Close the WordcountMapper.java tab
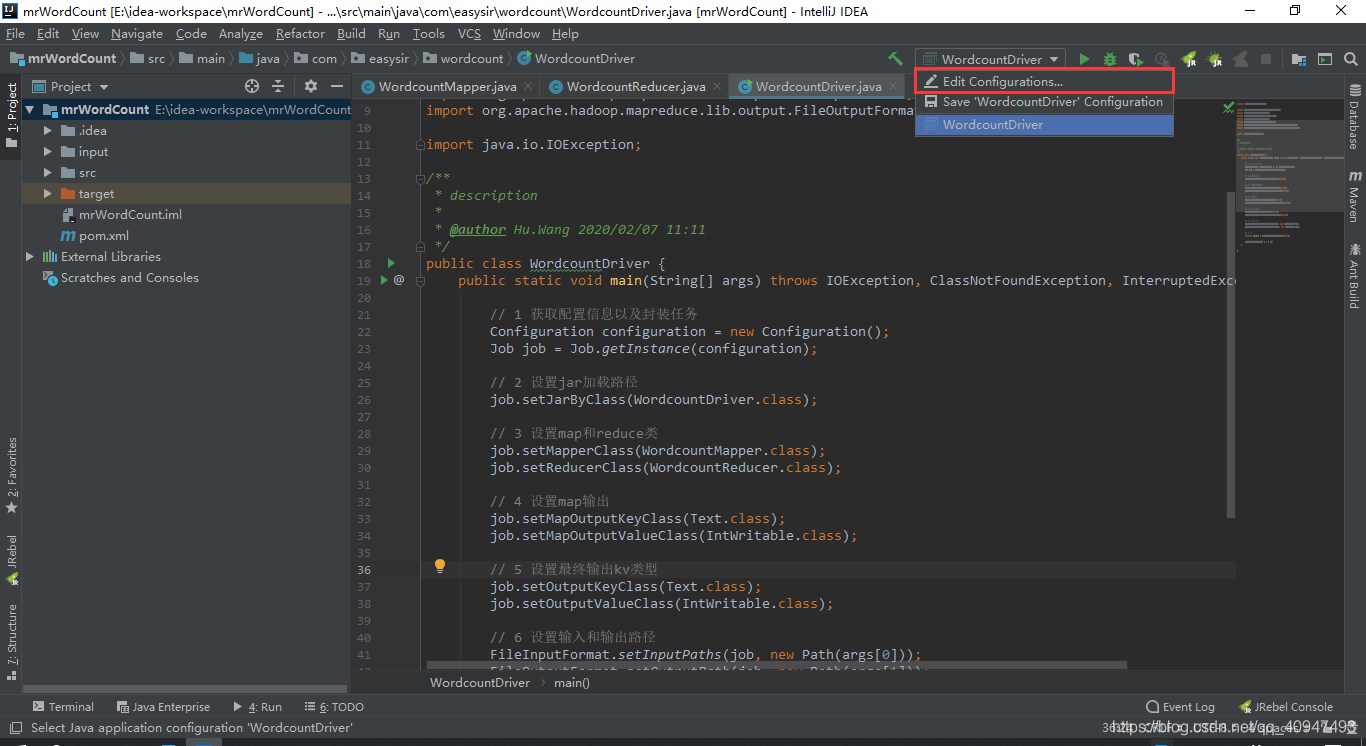The width and height of the screenshot is (1366, 746). click(528, 87)
